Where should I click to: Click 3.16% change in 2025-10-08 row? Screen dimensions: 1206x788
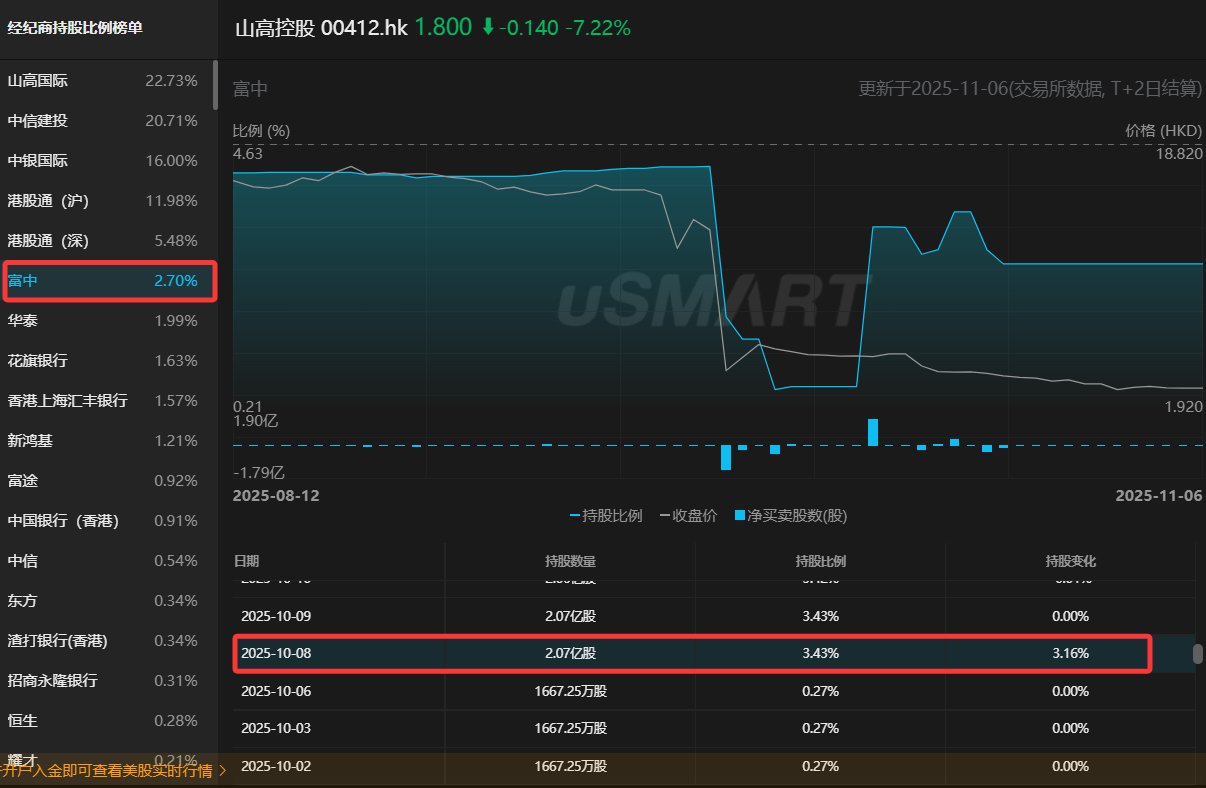coord(1070,654)
